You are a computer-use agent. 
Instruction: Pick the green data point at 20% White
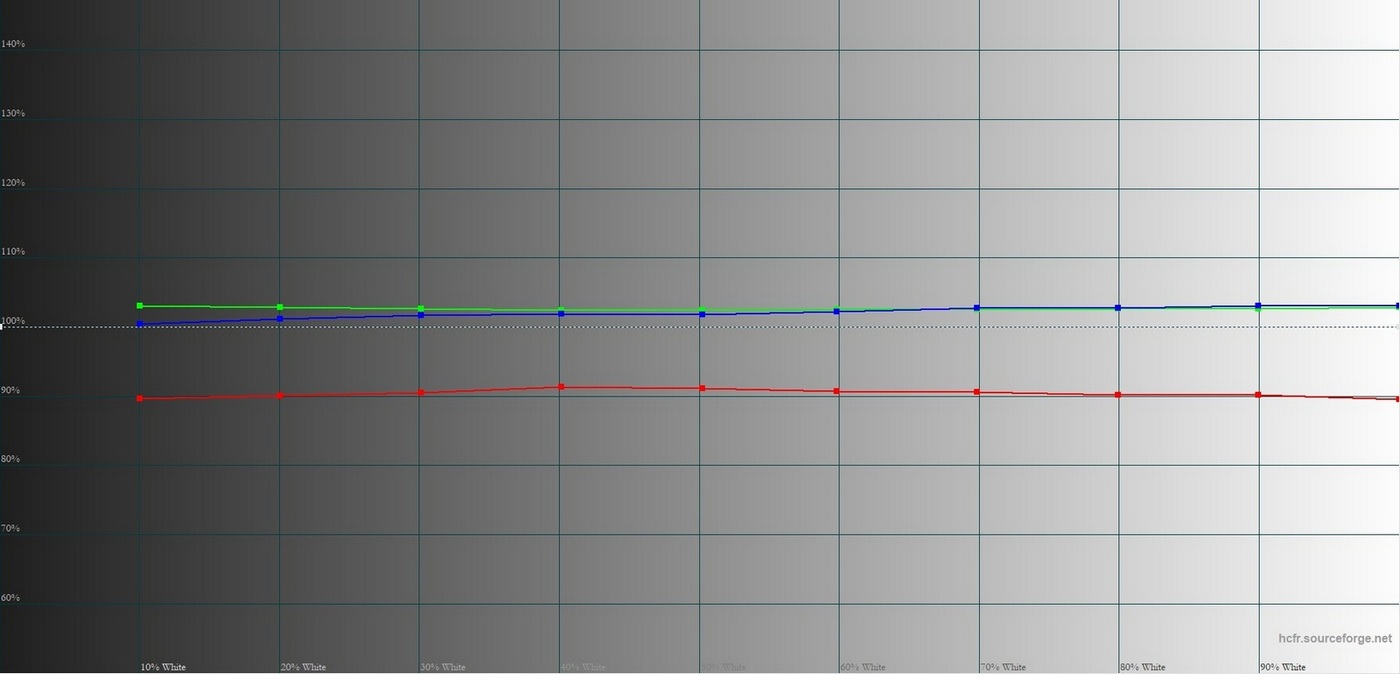[x=280, y=308]
